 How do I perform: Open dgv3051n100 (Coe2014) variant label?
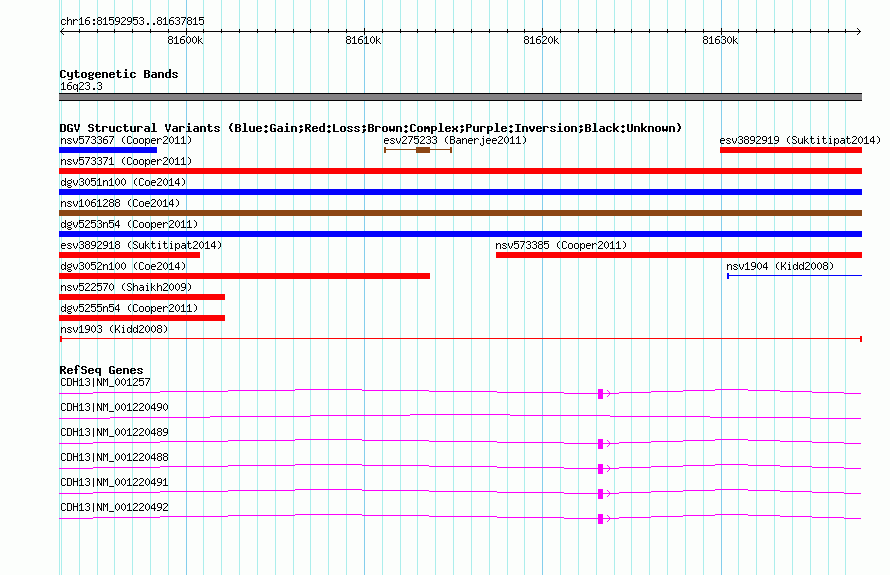[123, 182]
